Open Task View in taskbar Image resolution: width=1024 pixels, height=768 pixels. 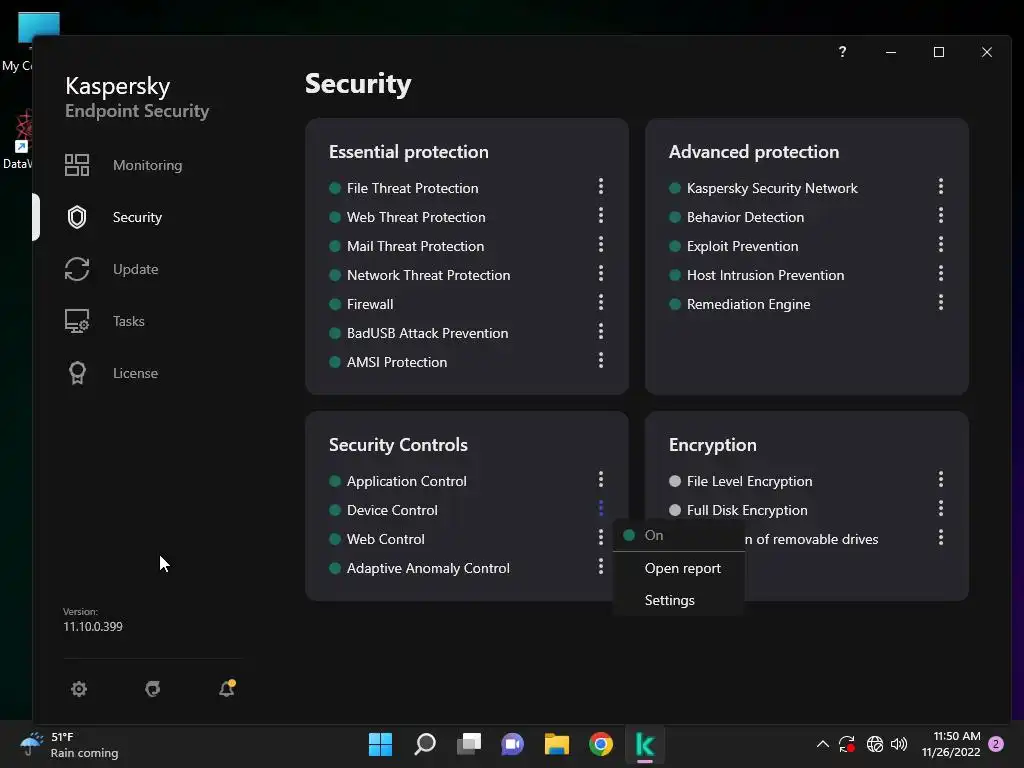pyautogui.click(x=469, y=744)
